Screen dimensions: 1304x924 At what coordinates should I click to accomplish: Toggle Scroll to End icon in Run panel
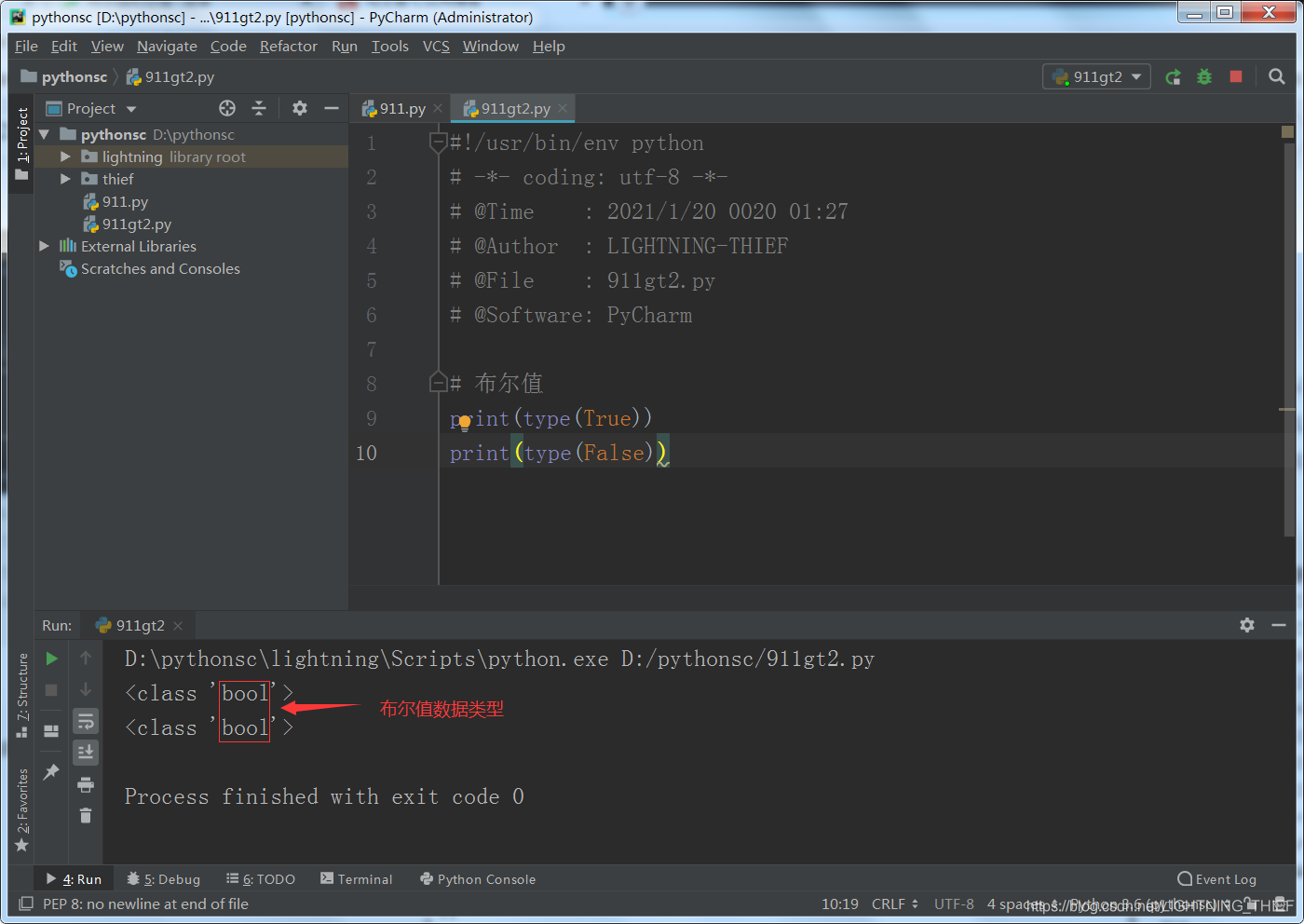(x=86, y=752)
